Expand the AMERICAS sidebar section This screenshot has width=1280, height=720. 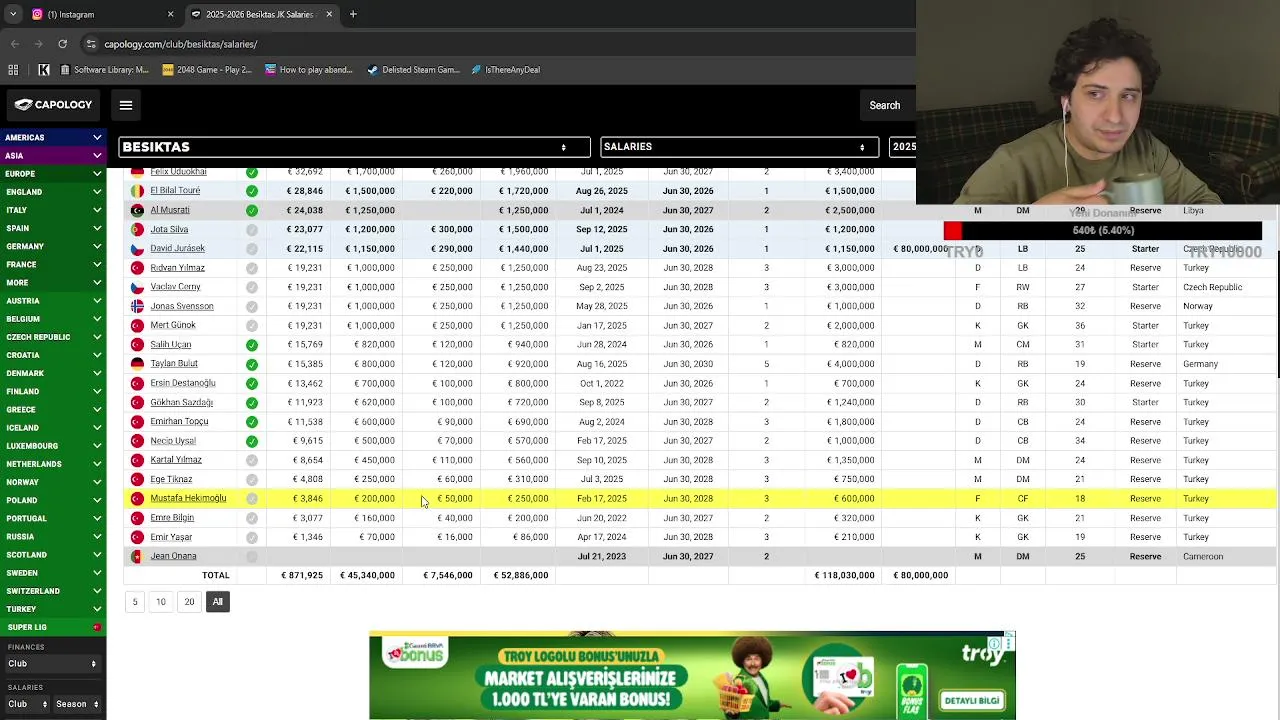53,137
